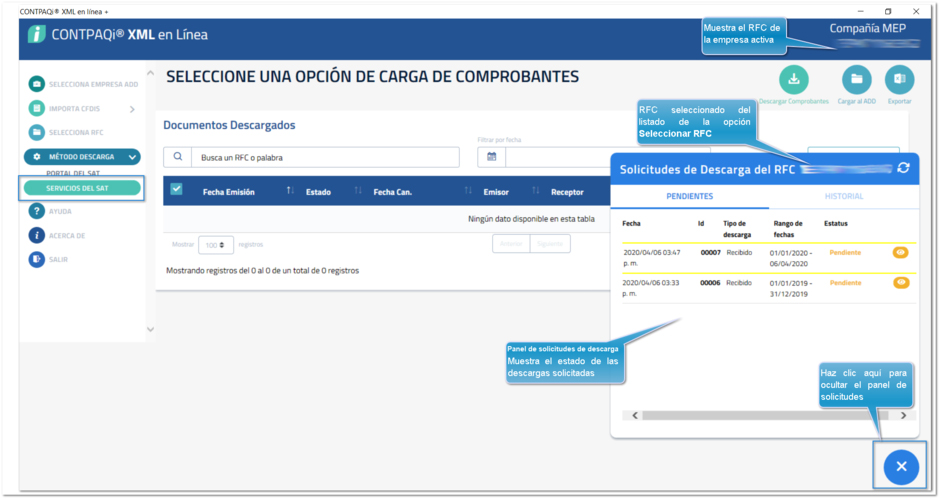Open Selecciona RFC sidebar option
Screen dimensions: 940x499
click(x=66, y=133)
